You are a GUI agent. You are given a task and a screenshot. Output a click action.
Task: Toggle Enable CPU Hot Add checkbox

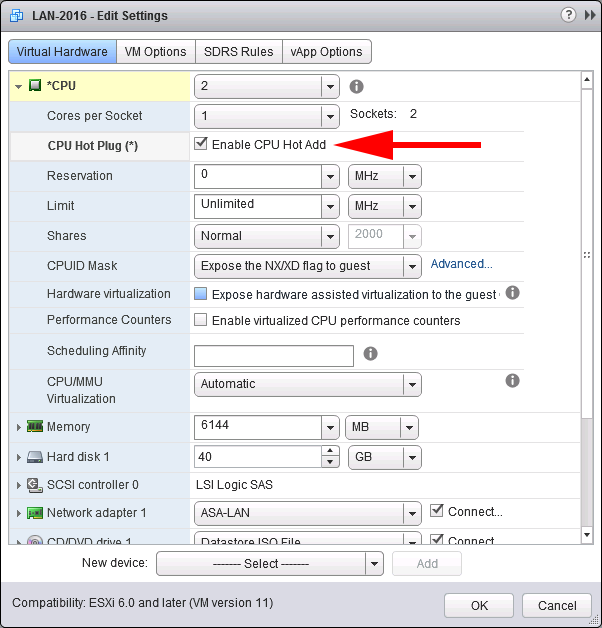(200, 143)
